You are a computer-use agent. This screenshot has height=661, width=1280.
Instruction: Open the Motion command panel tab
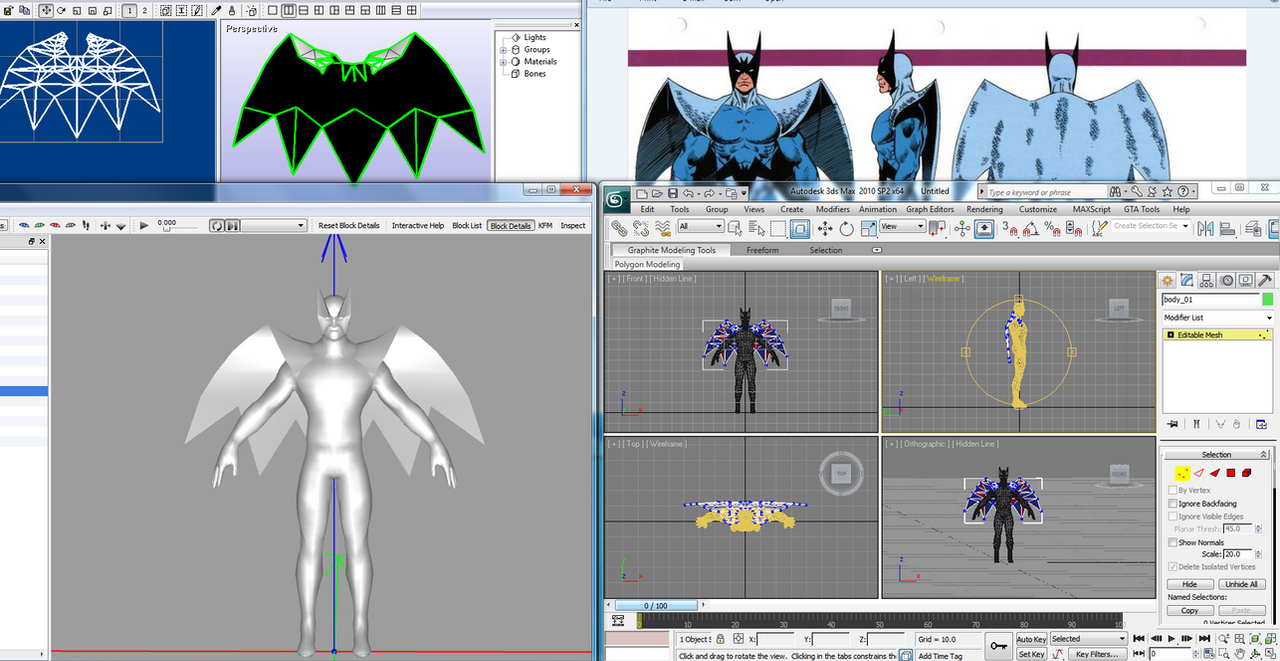tap(1226, 280)
